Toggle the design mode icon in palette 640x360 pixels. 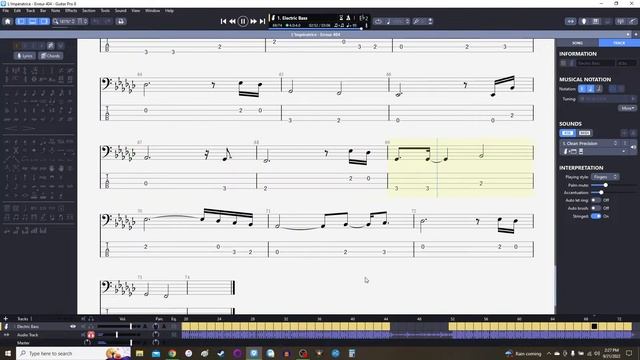pyautogui.click(x=51, y=46)
